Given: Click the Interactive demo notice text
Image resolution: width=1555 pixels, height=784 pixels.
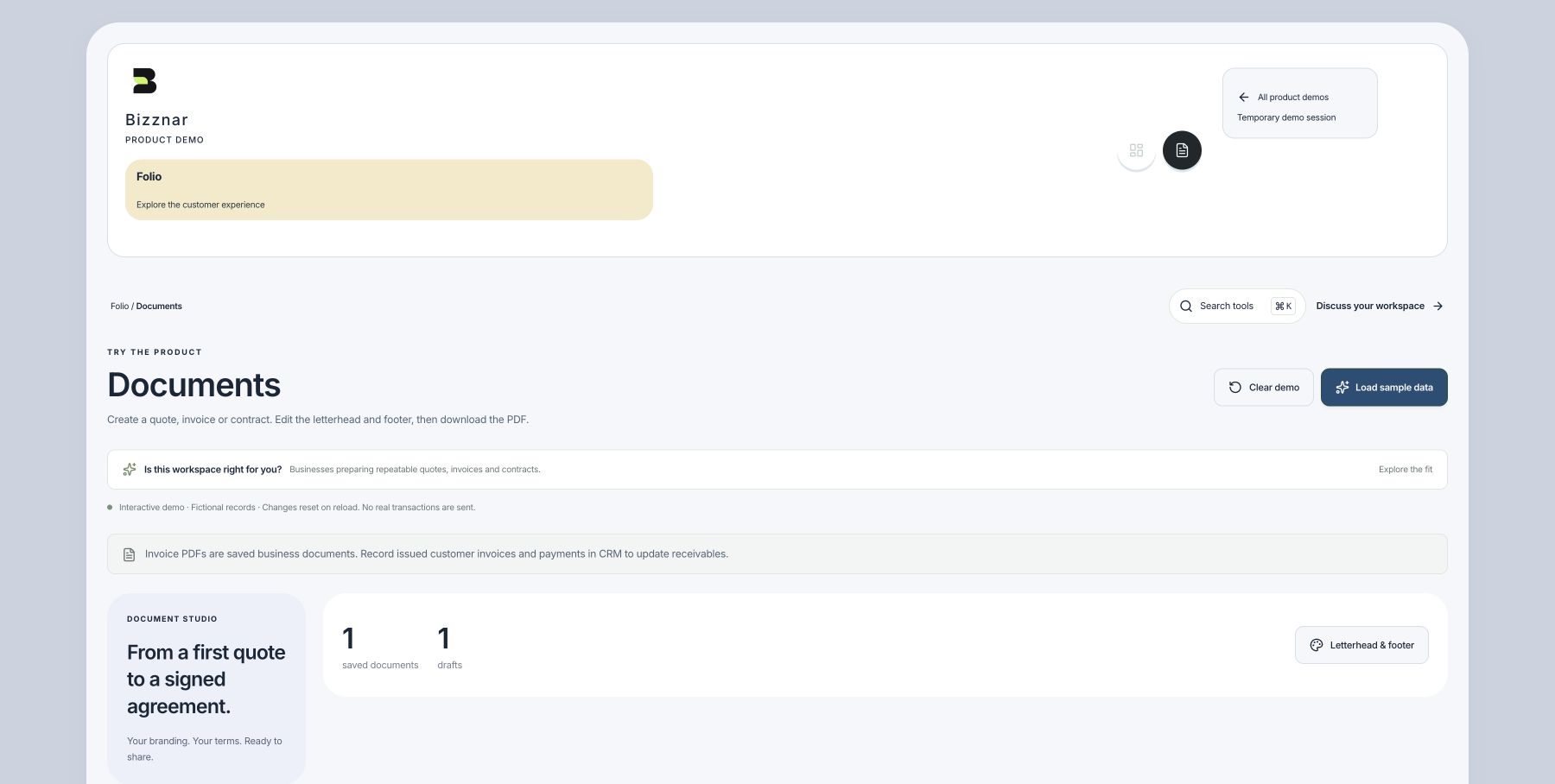Looking at the screenshot, I should tap(296, 508).
